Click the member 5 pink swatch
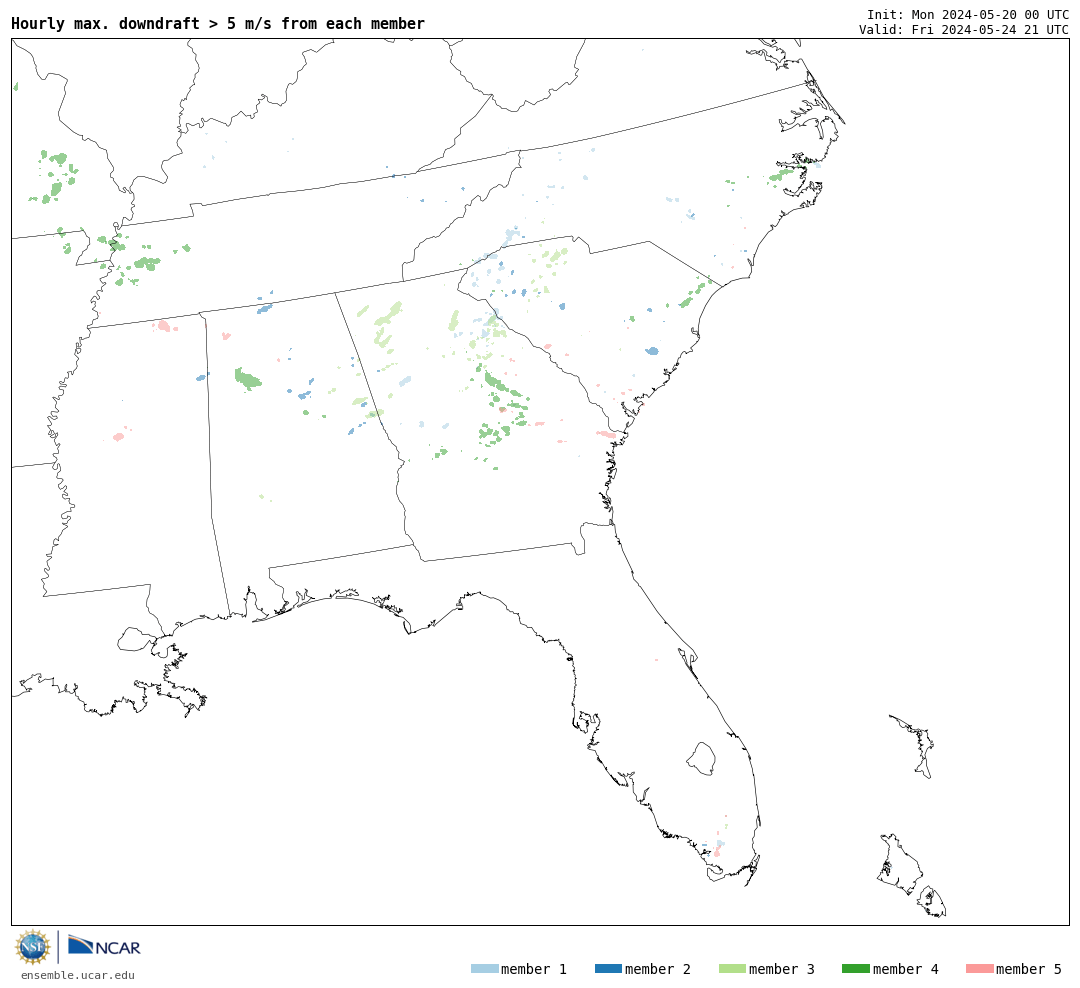 979,969
